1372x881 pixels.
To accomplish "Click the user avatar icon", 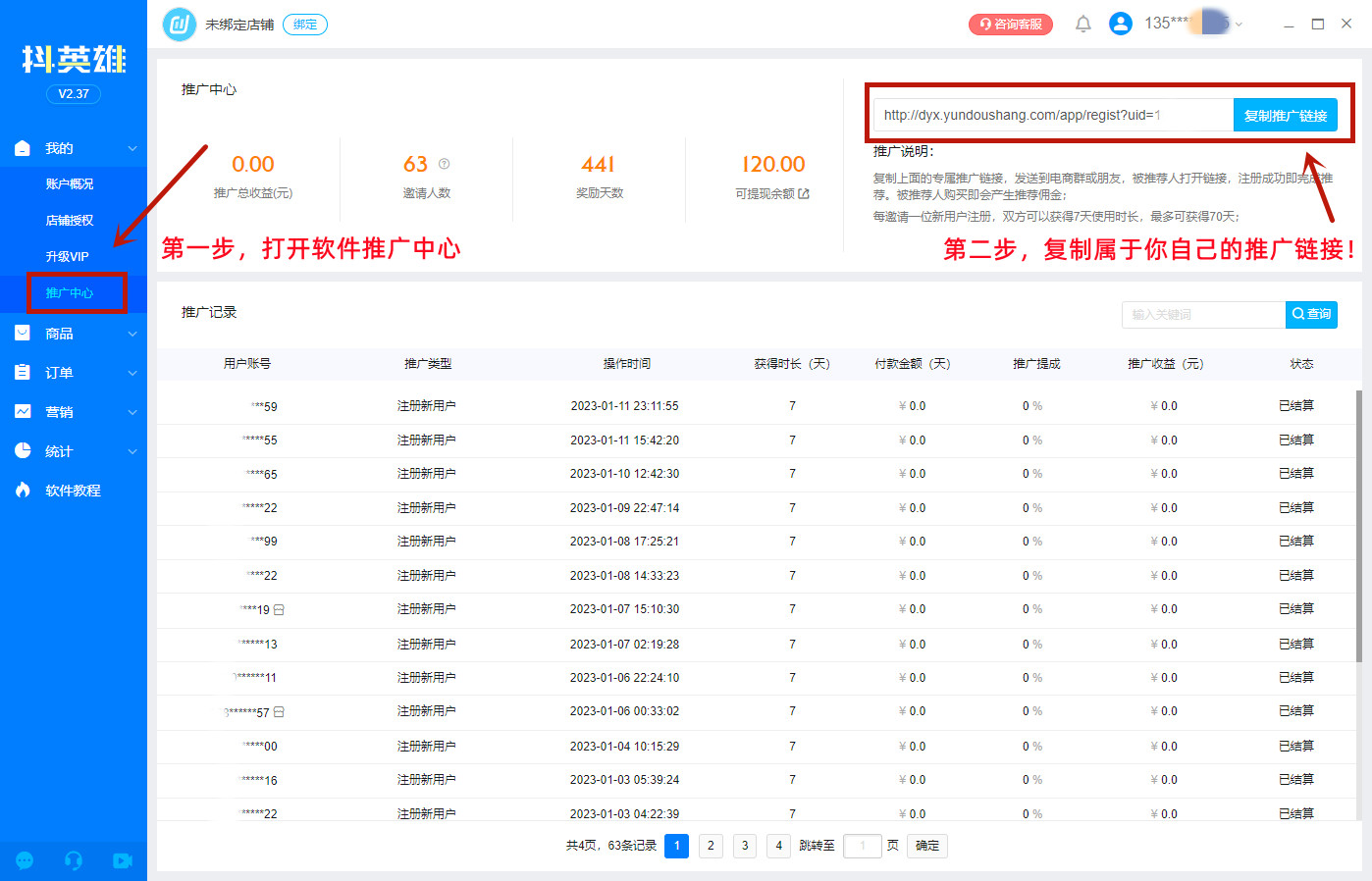I will pyautogui.click(x=1121, y=24).
